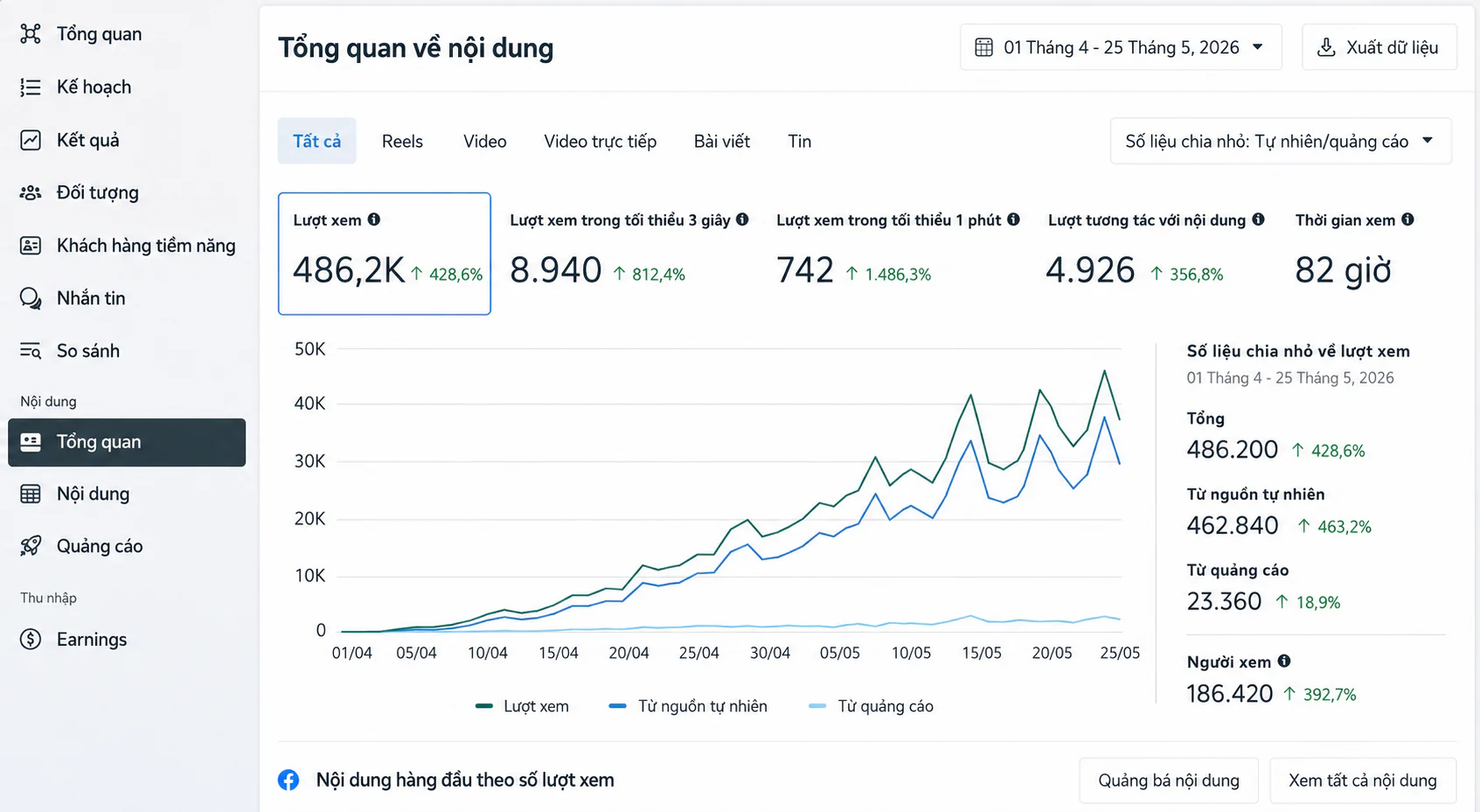Click the Kết quả chart icon
The height and width of the screenshot is (812, 1480).
click(x=31, y=140)
